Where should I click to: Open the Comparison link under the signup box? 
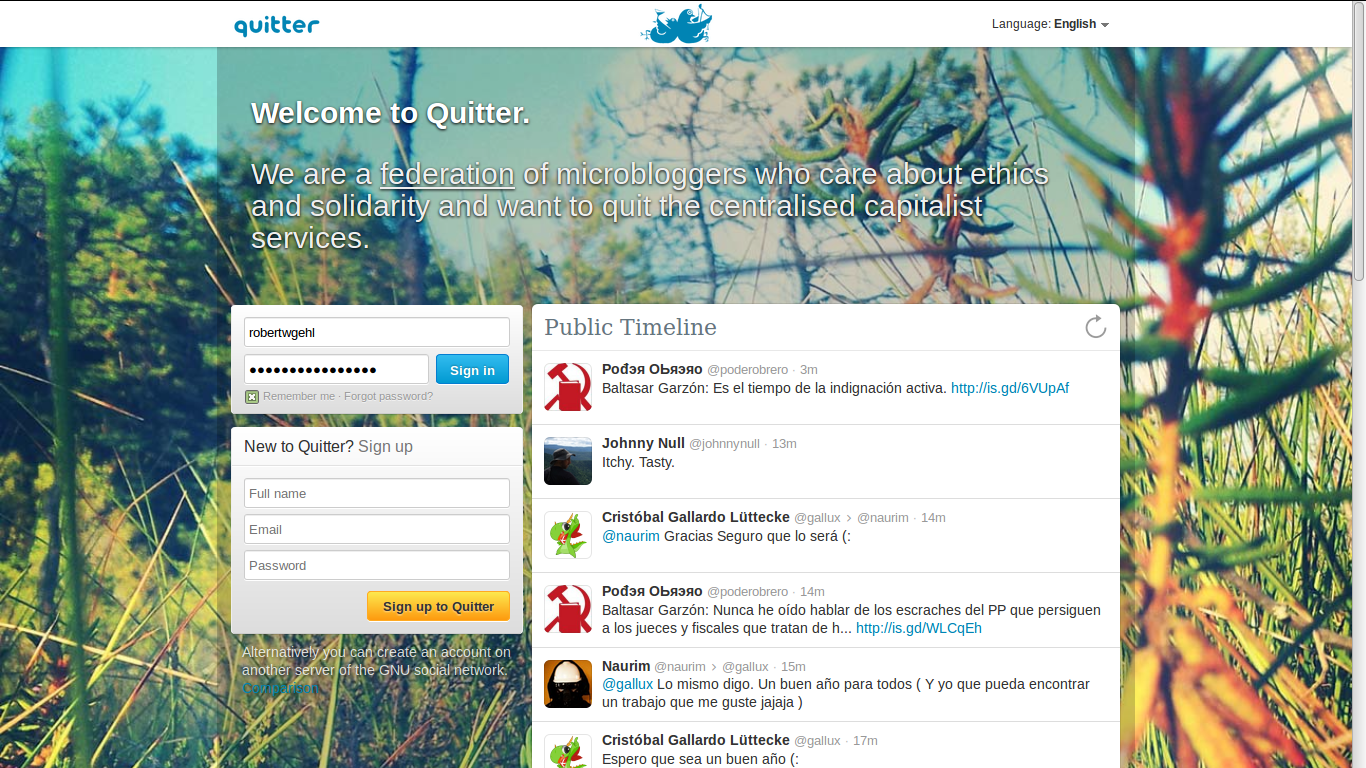281,688
